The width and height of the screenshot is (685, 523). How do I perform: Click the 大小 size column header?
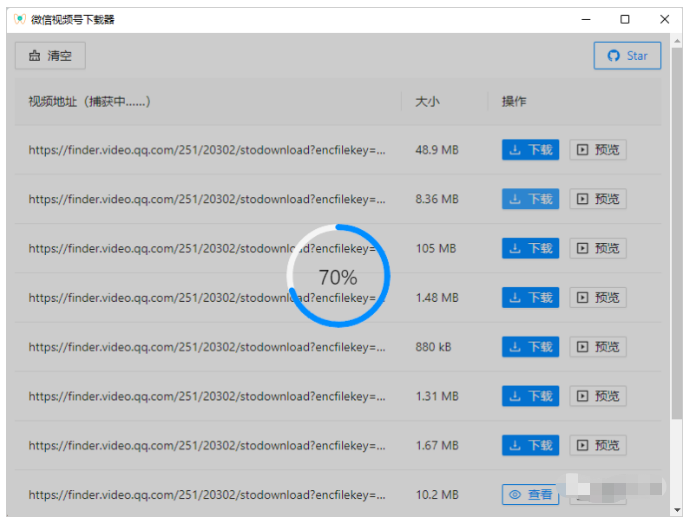[x=427, y=102]
